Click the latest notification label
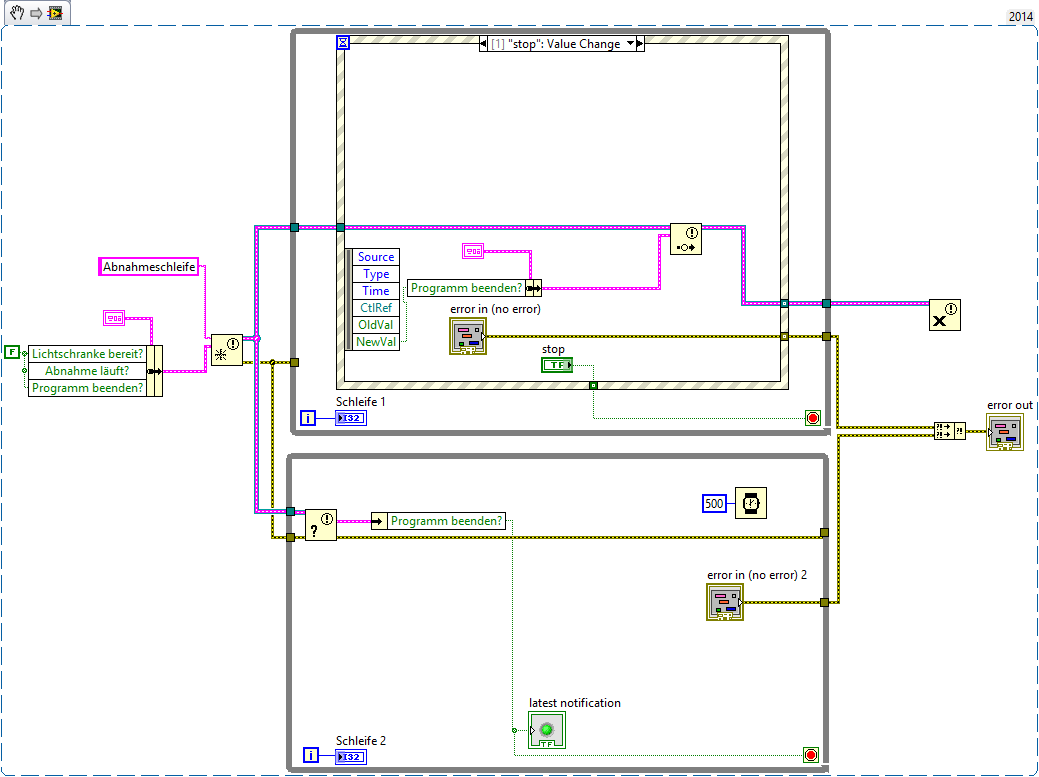 tap(574, 703)
